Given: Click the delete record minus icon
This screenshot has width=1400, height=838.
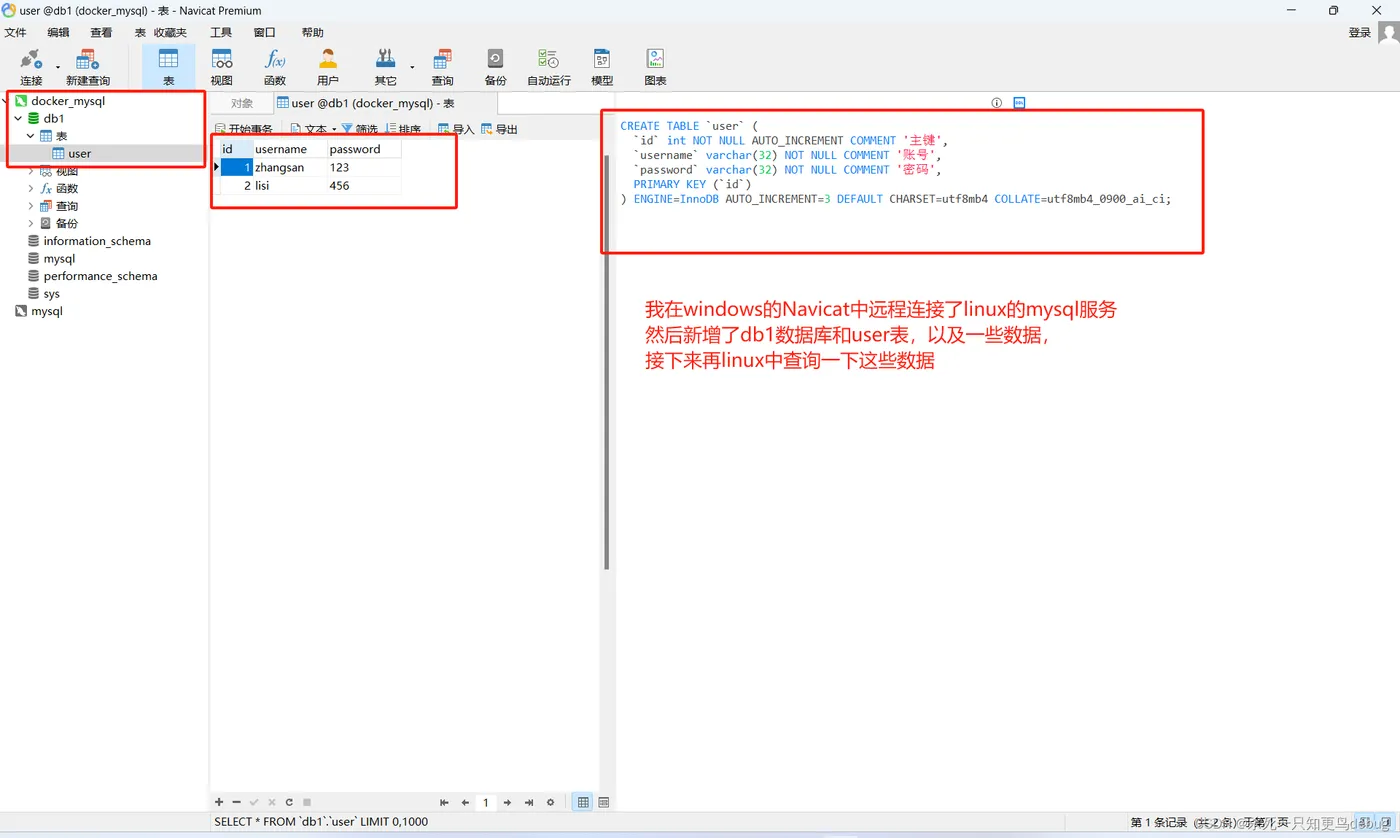Looking at the screenshot, I should point(236,802).
